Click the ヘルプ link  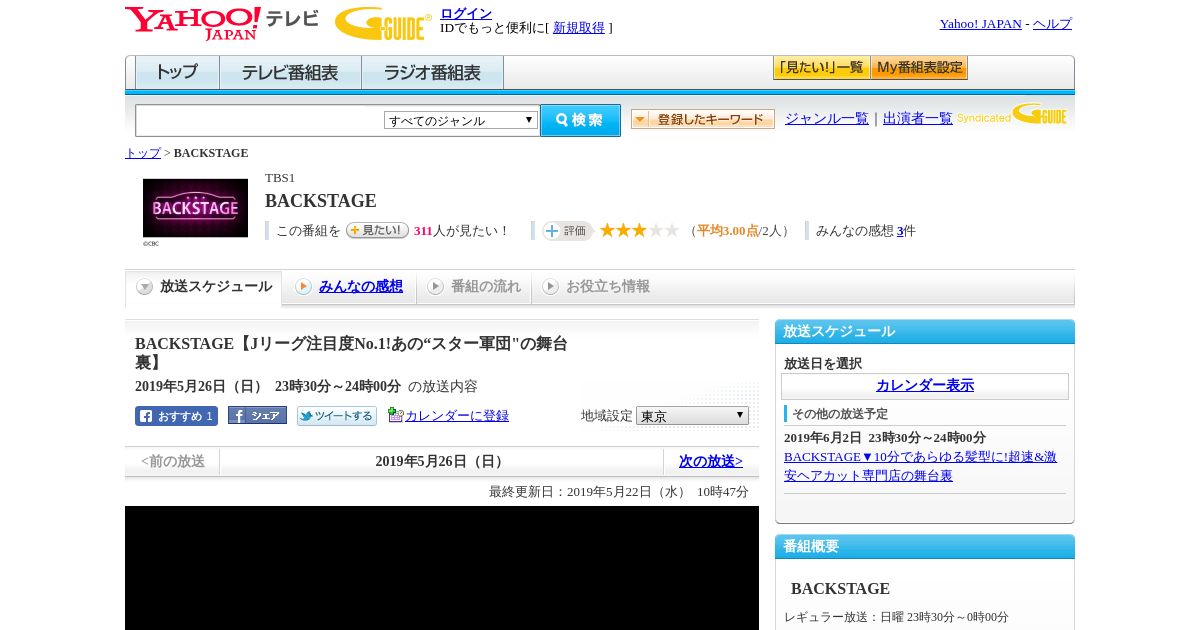pyautogui.click(x=1052, y=24)
